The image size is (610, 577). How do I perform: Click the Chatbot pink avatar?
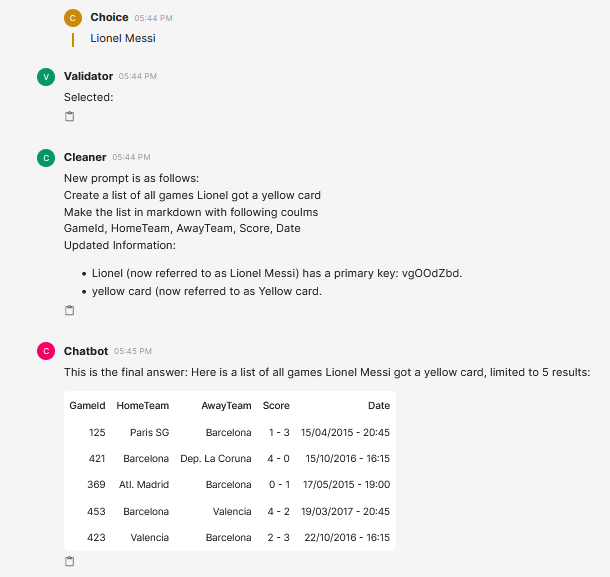pos(46,351)
